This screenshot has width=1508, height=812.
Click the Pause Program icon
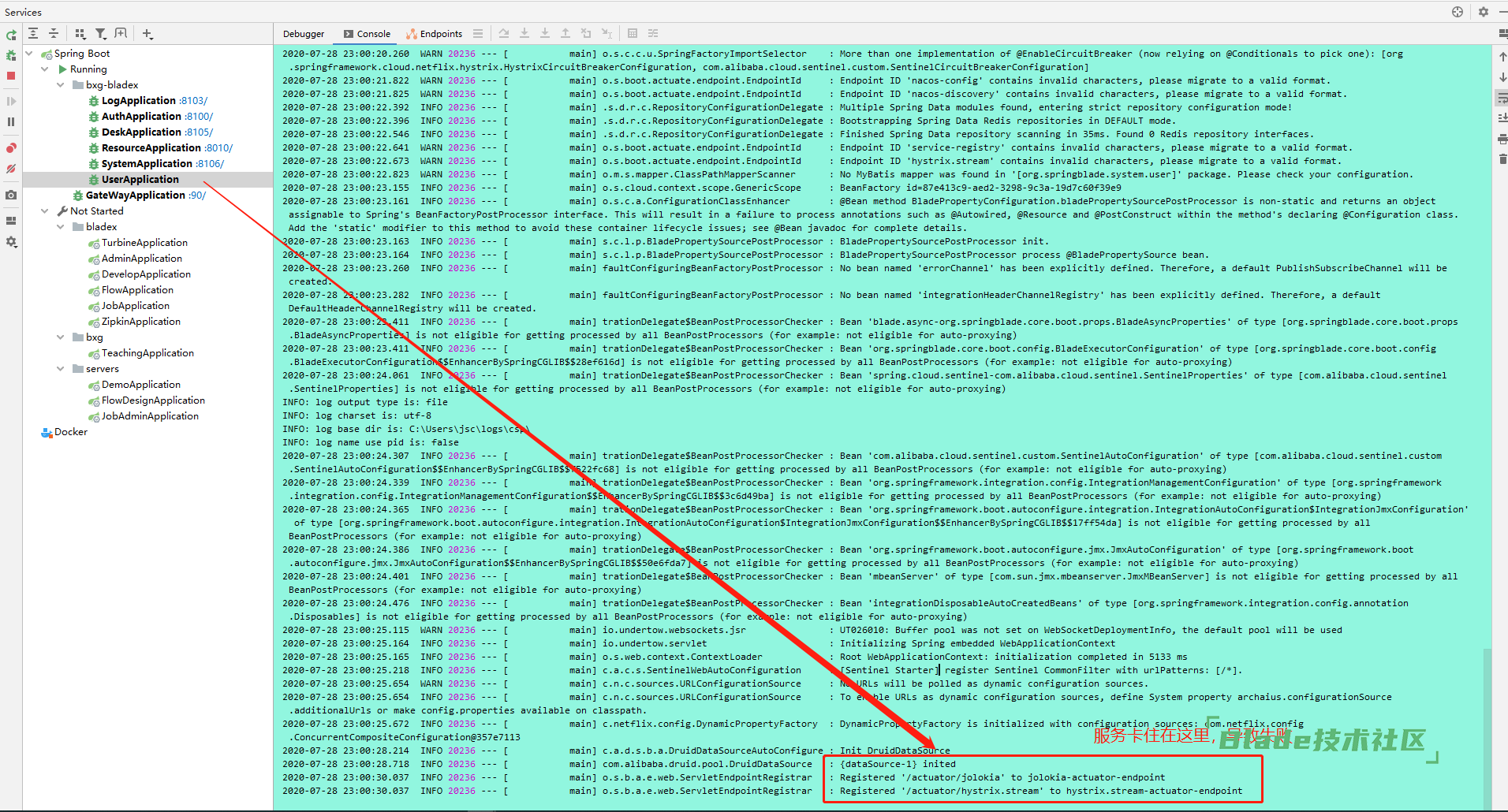11,121
